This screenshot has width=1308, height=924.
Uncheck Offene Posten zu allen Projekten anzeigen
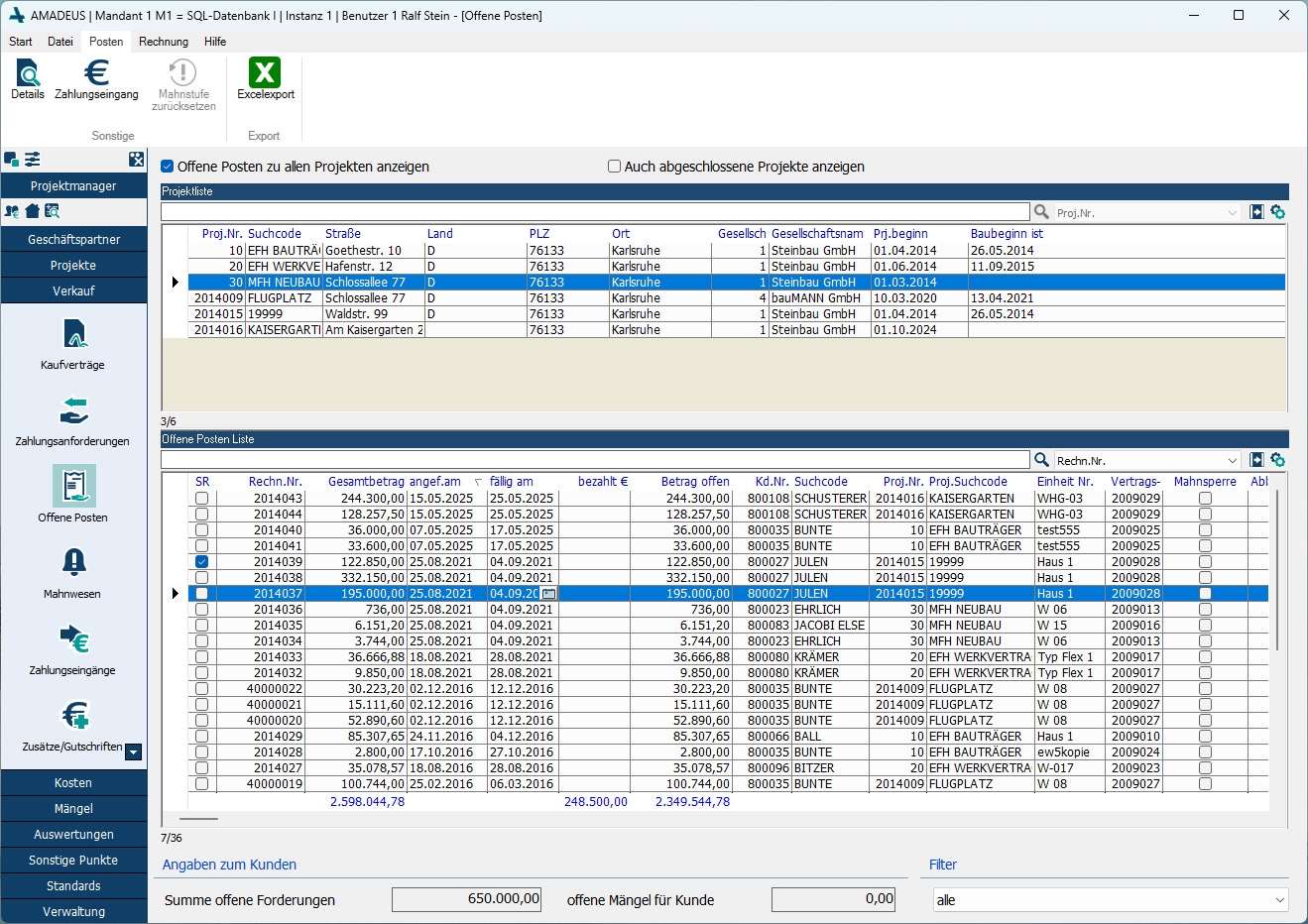[168, 167]
